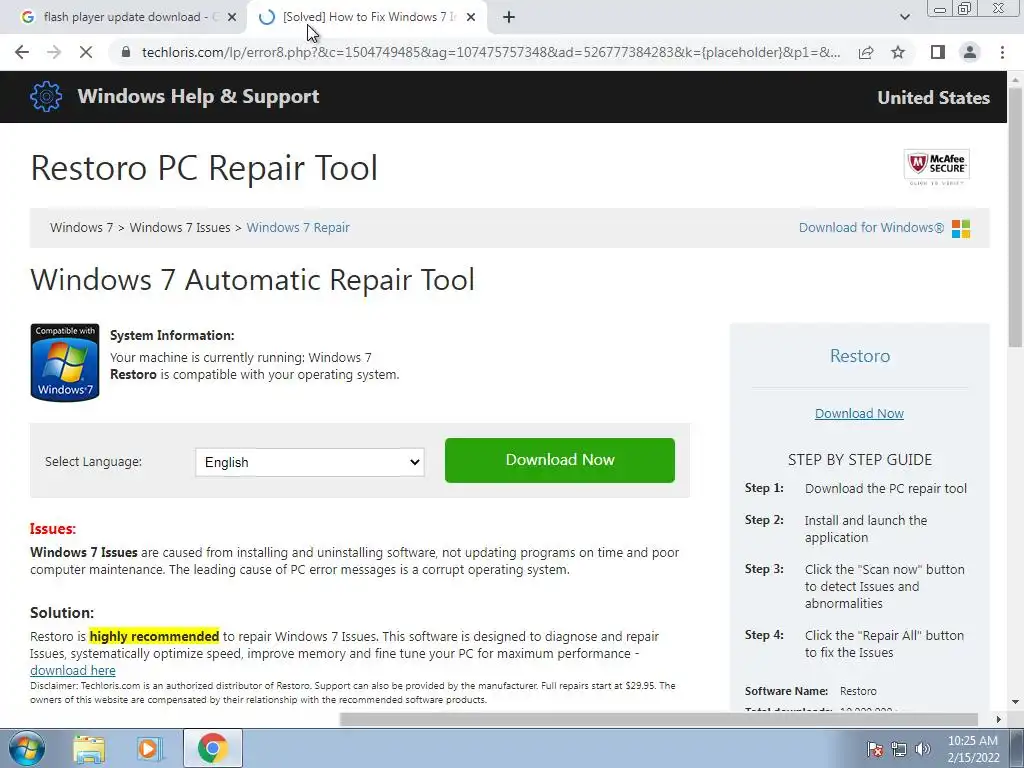
Task: Open the browser side panel
Action: pyautogui.click(x=938, y=52)
